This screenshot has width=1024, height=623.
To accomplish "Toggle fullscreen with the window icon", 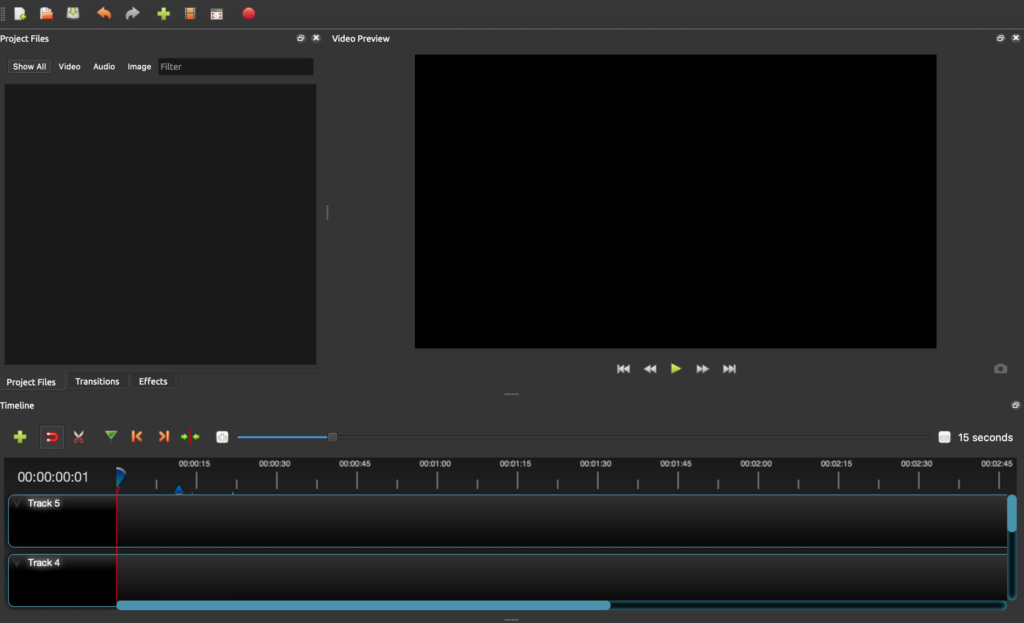I will click(x=217, y=14).
